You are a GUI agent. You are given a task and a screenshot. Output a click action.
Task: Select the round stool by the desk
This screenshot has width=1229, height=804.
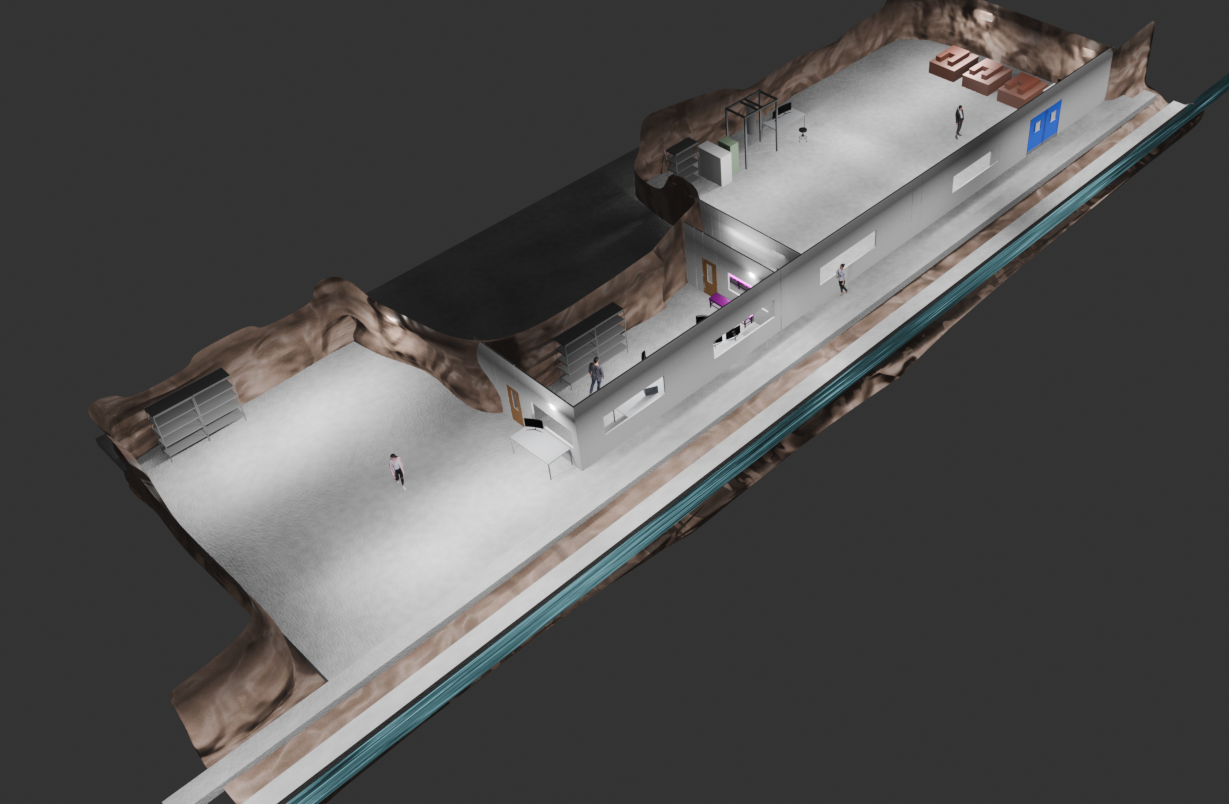(802, 130)
